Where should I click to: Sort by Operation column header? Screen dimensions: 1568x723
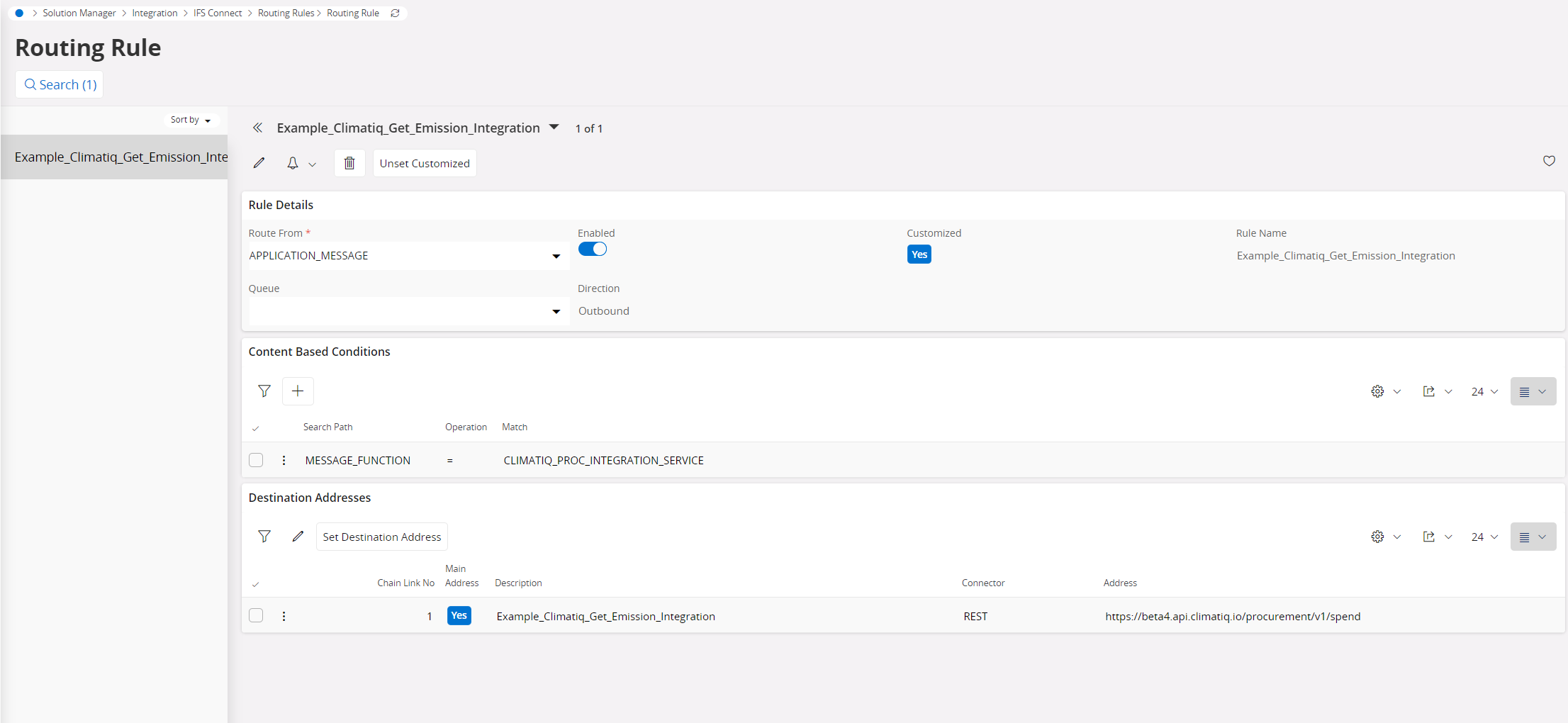coord(466,427)
